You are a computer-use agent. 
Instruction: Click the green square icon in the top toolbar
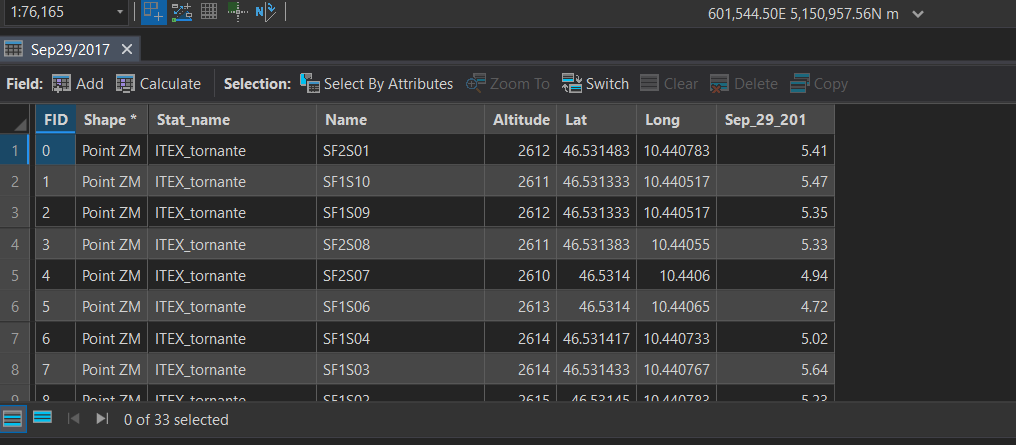(x=237, y=12)
